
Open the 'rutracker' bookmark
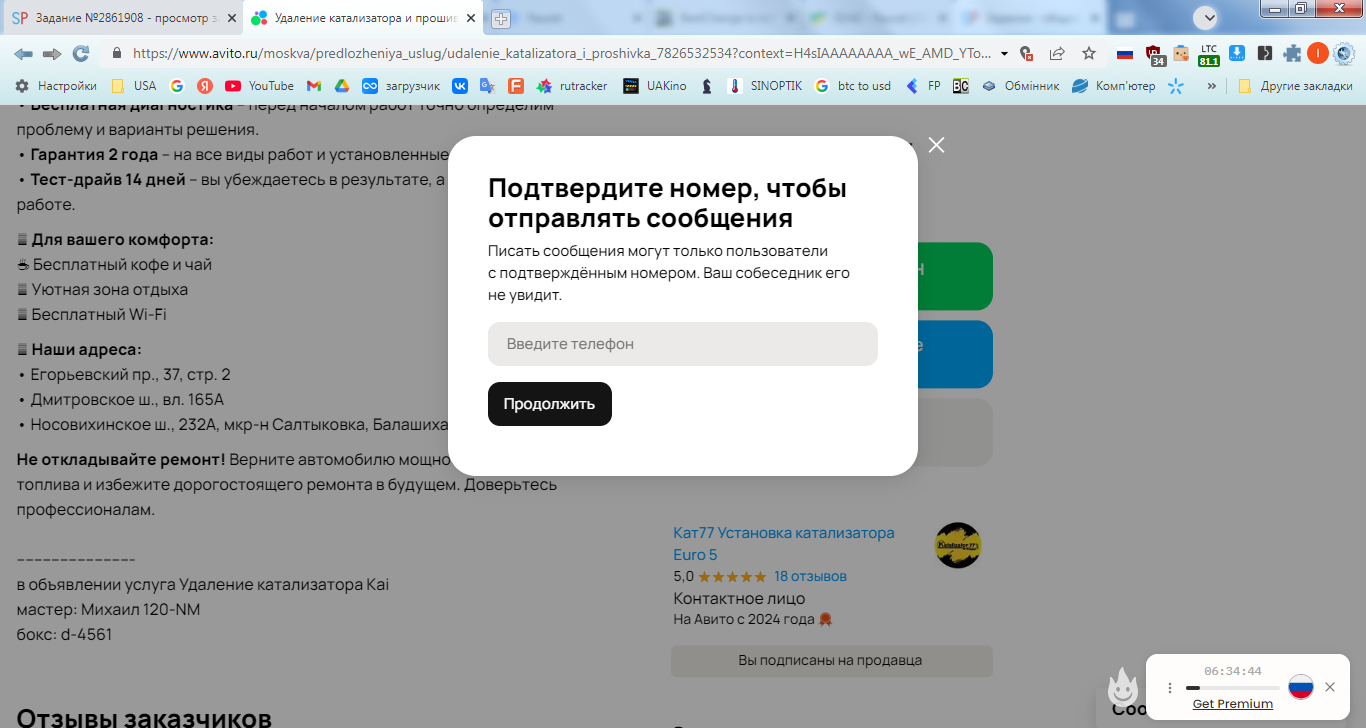pos(572,86)
